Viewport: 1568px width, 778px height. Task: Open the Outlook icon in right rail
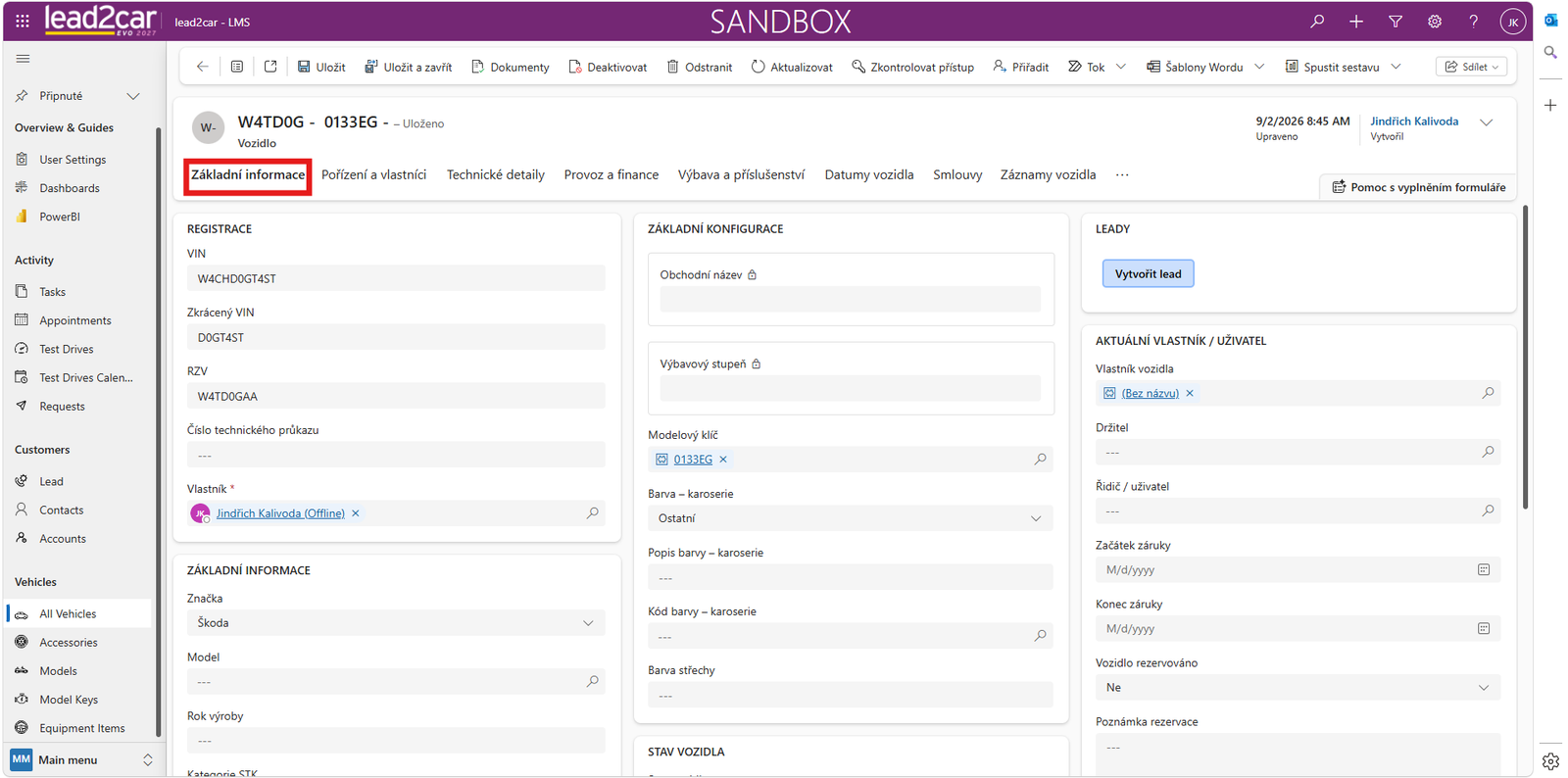[x=1550, y=20]
